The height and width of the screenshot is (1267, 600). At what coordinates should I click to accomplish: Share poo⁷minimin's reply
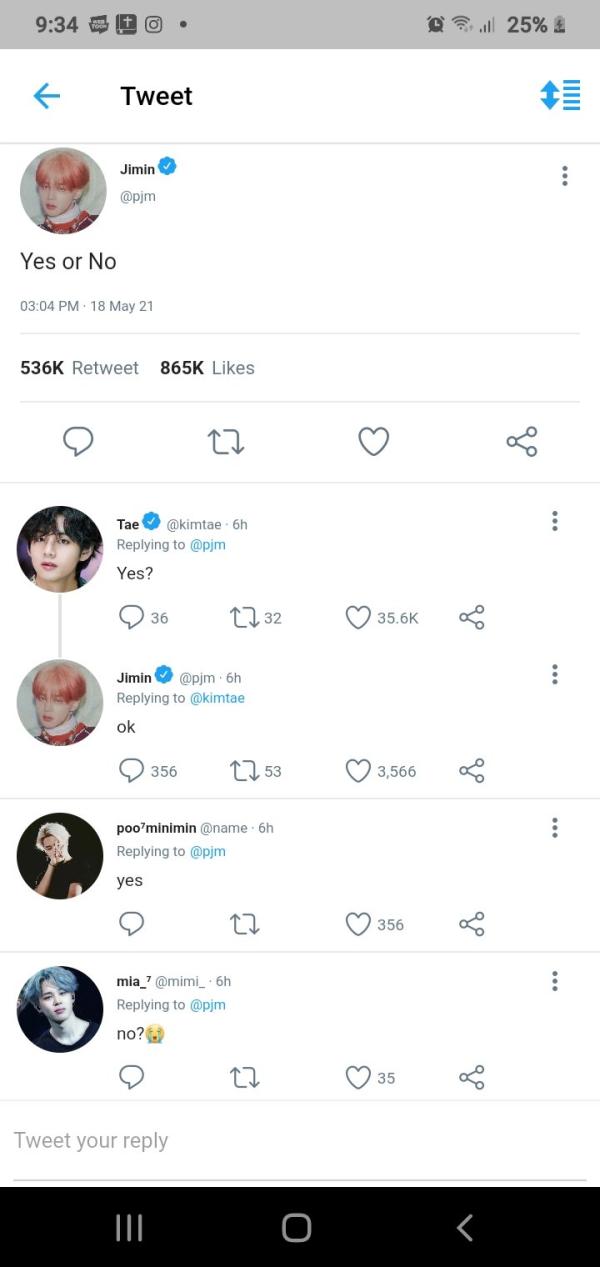point(472,924)
